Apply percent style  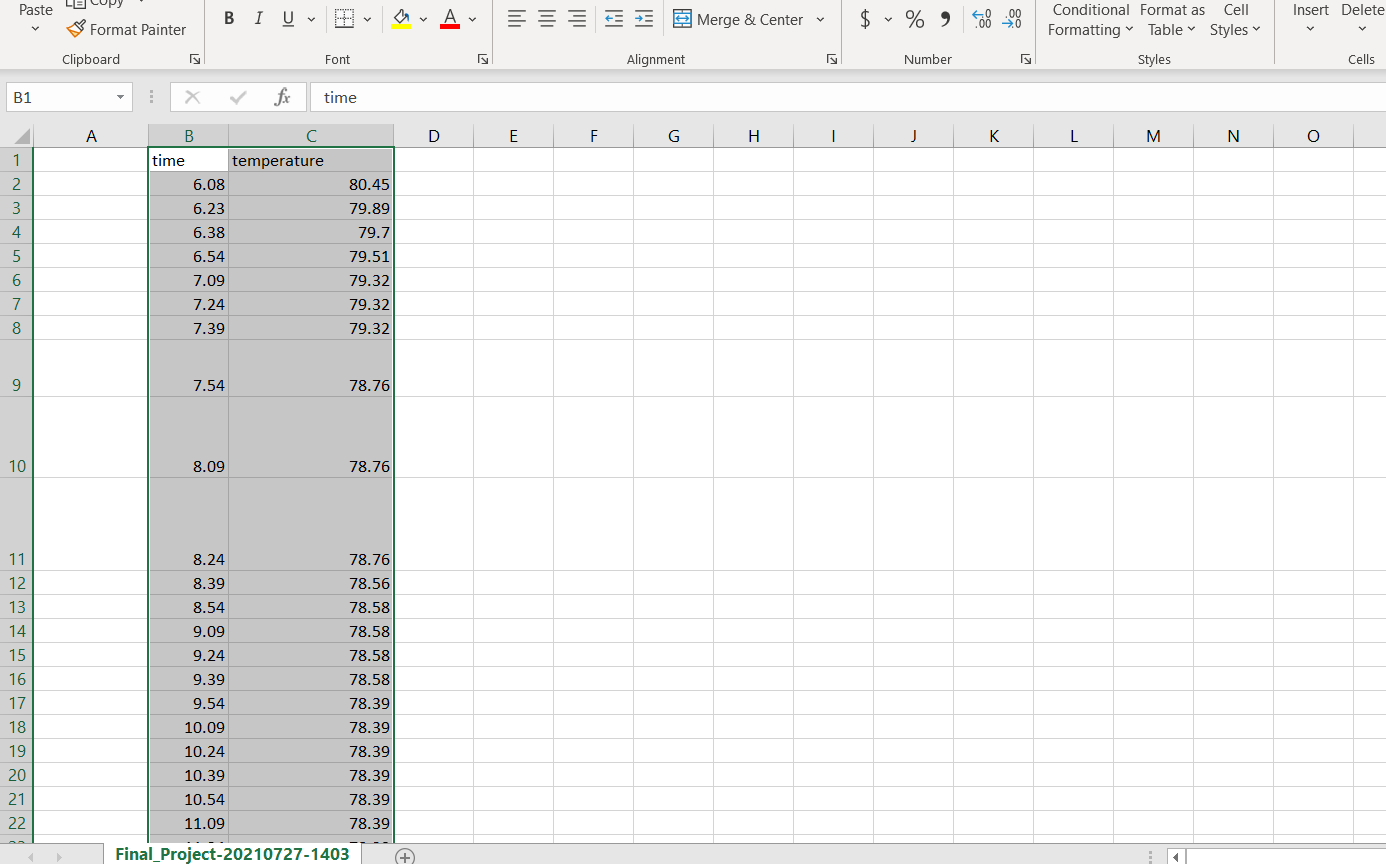pos(914,19)
